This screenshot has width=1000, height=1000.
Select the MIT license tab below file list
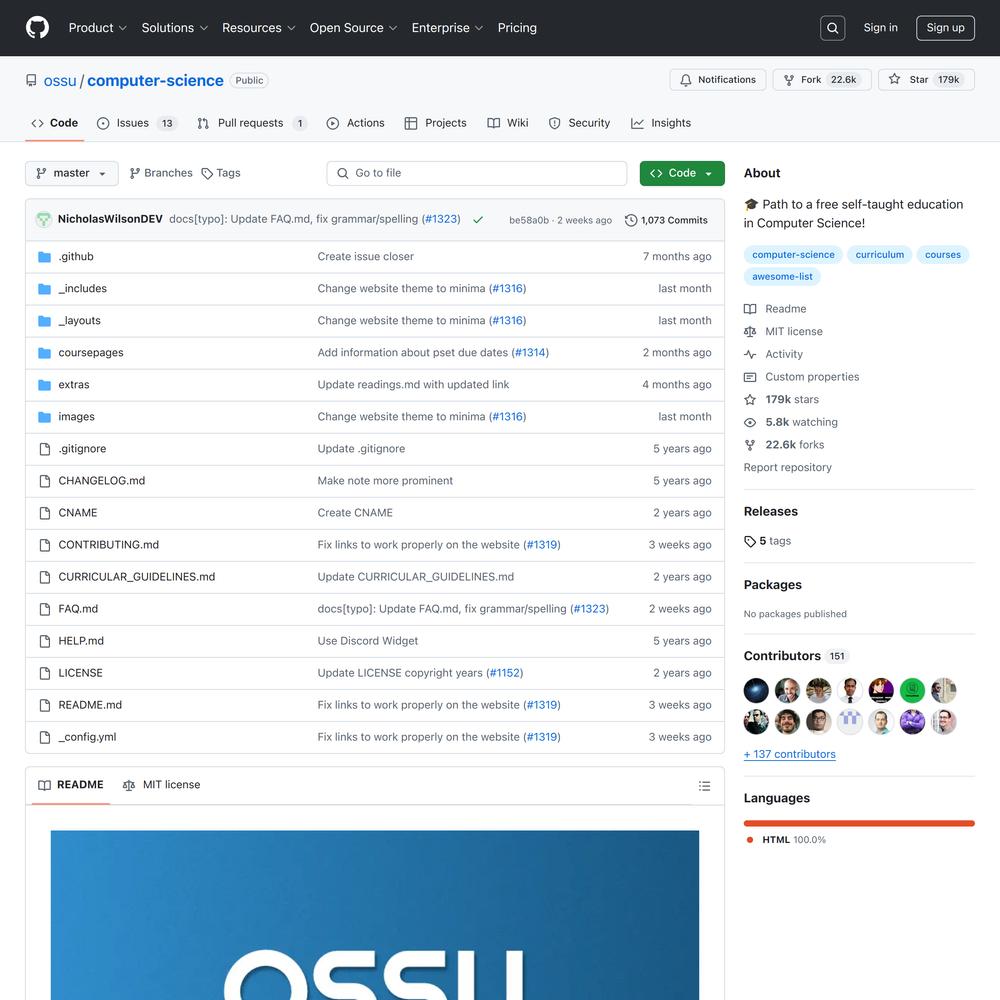[x=161, y=785]
